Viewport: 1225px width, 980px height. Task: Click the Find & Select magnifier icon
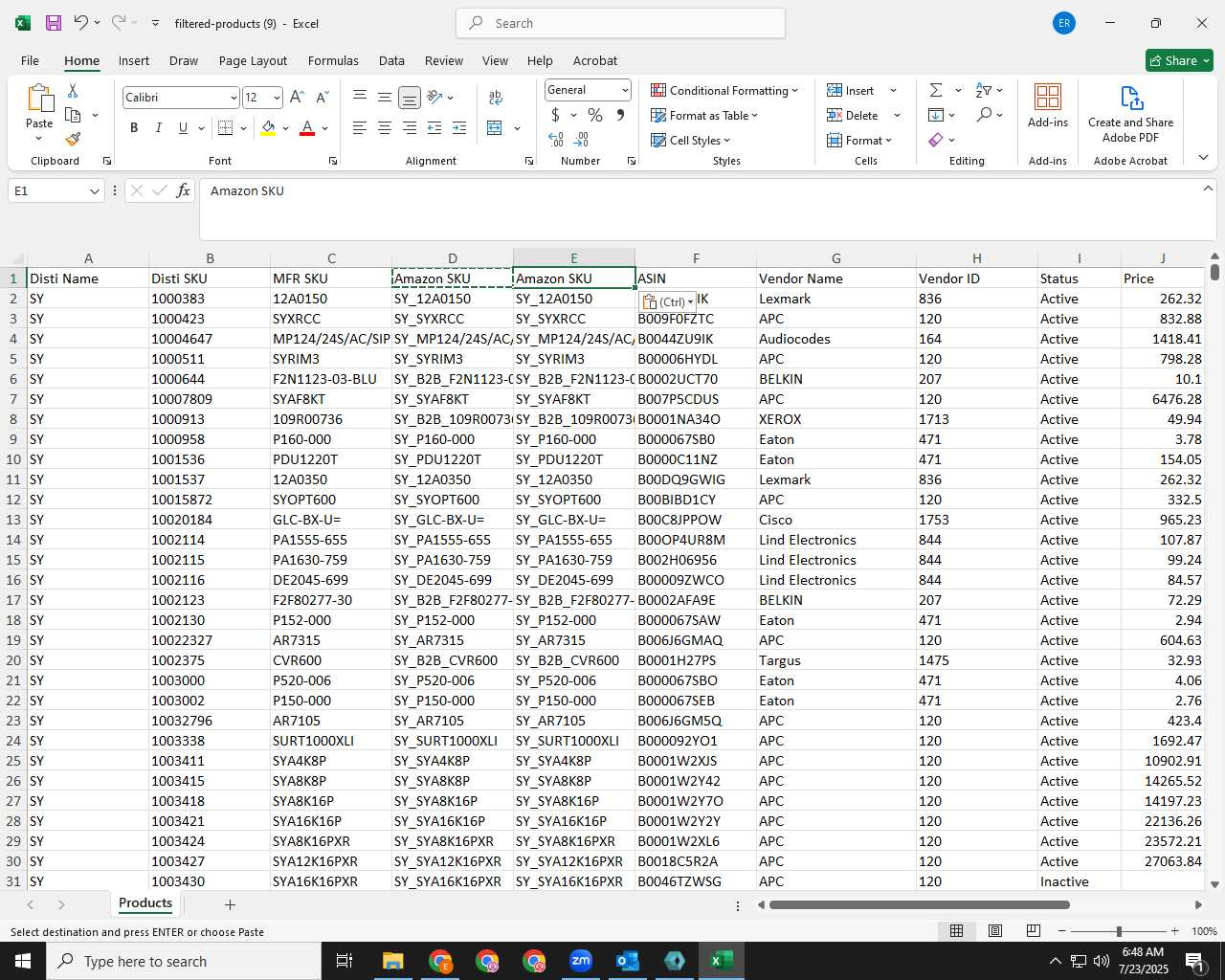pos(984,115)
